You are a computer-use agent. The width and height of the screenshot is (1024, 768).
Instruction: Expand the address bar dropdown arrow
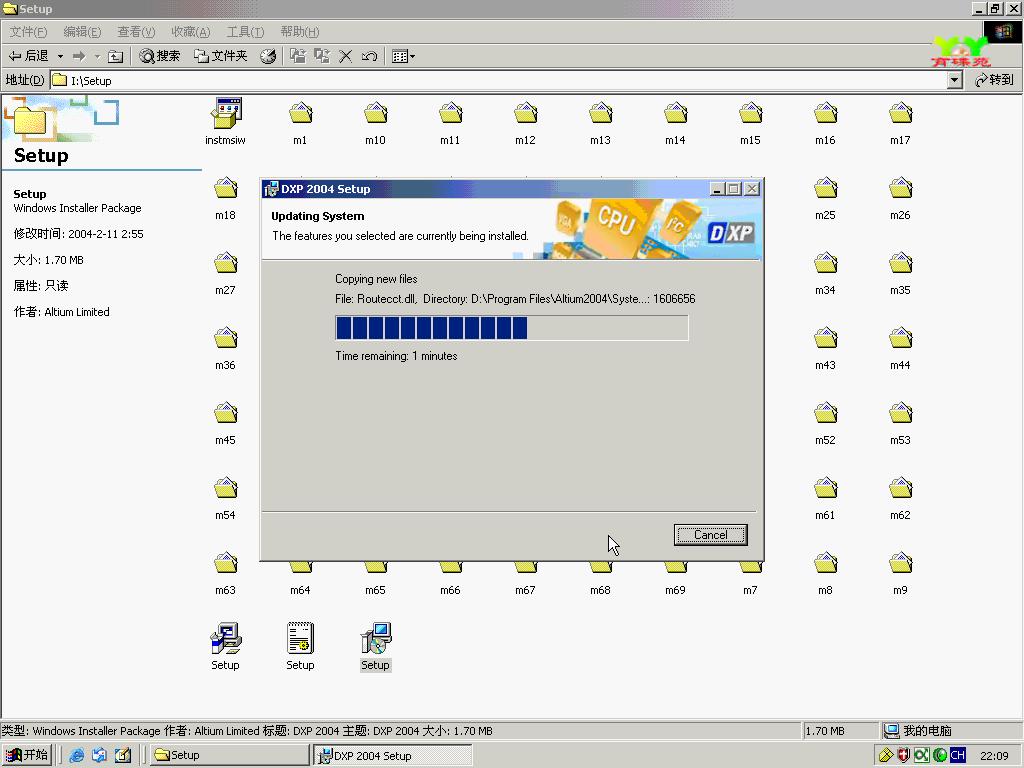tap(955, 80)
